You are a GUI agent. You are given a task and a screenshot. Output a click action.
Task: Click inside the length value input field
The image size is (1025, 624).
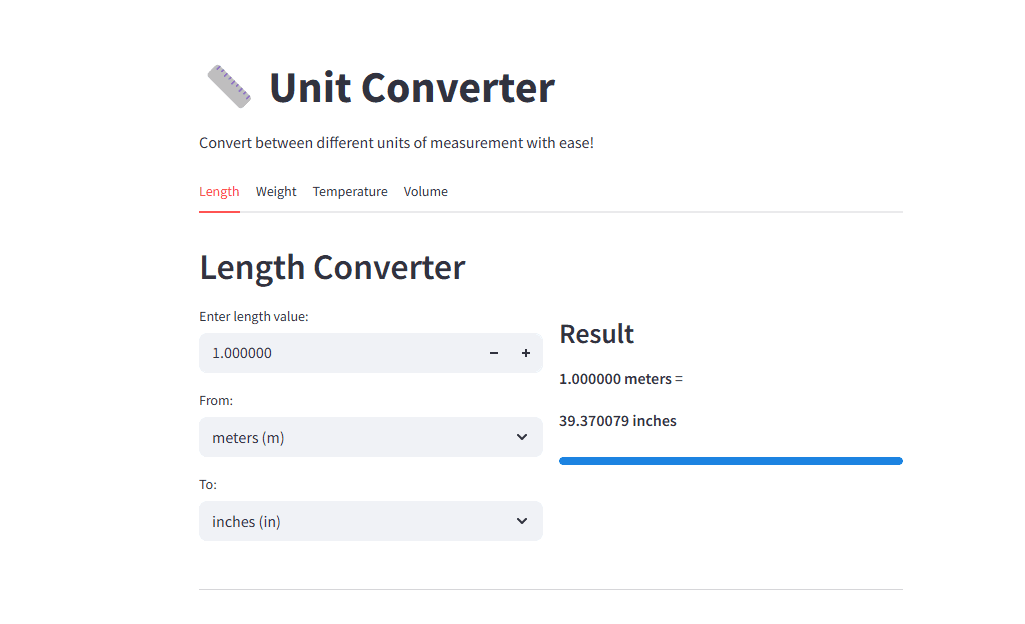click(330, 352)
